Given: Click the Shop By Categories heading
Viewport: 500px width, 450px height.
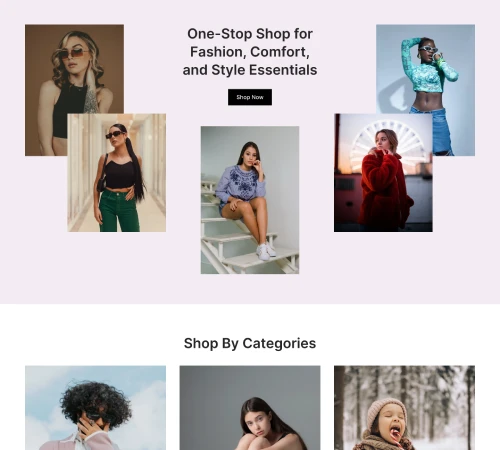Looking at the screenshot, I should tap(250, 343).
